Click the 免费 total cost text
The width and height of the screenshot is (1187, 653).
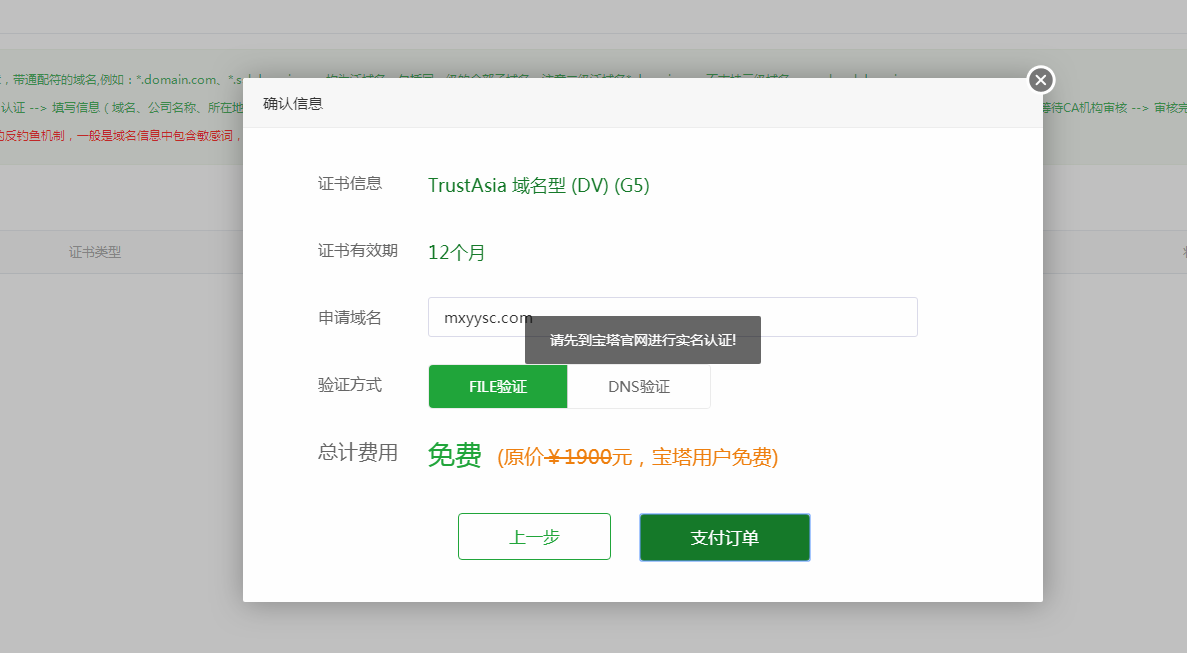click(454, 456)
